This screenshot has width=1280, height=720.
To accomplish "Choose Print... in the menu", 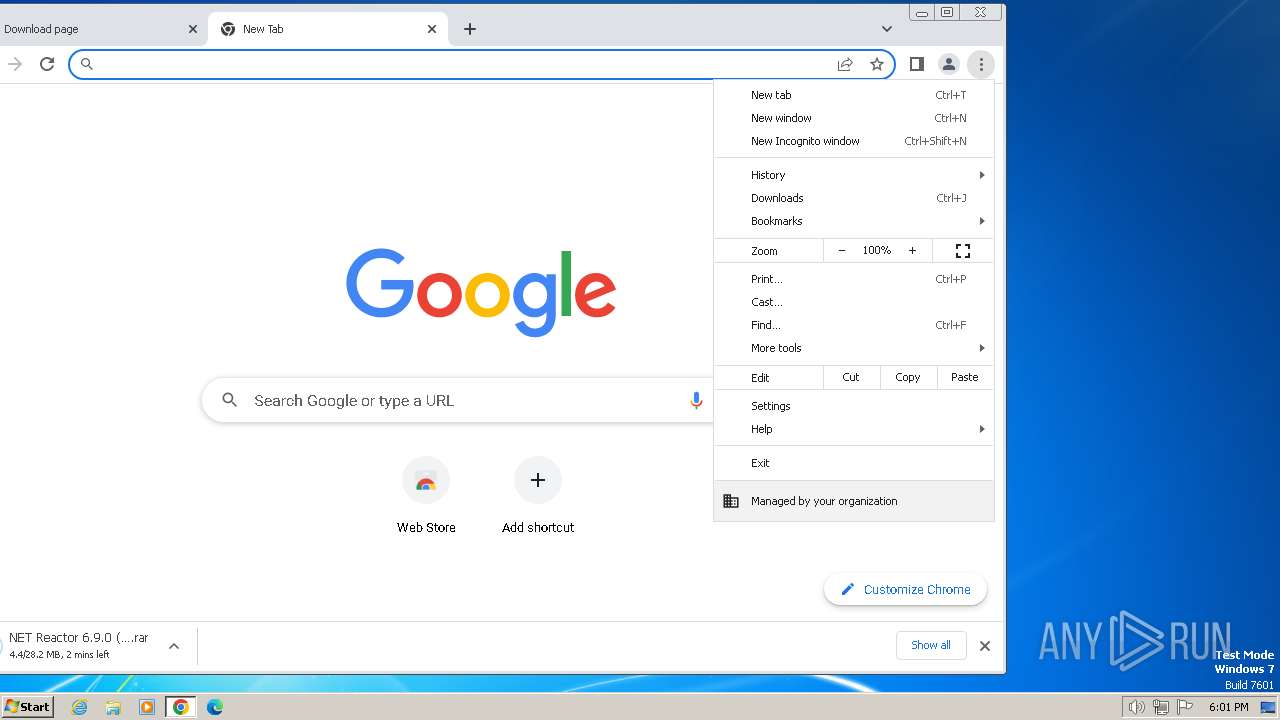I will click(x=854, y=279).
